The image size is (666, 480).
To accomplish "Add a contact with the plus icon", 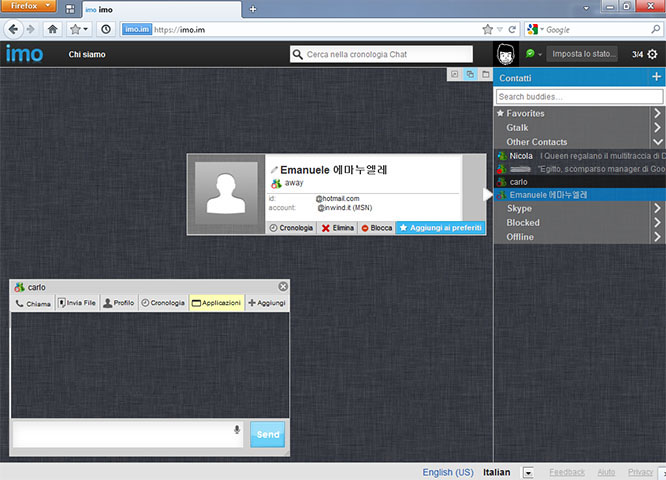I will (x=656, y=77).
